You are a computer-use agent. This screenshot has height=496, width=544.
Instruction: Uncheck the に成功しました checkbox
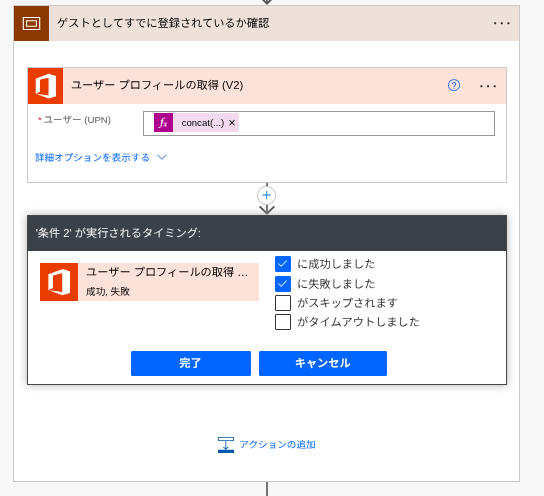tap(283, 264)
